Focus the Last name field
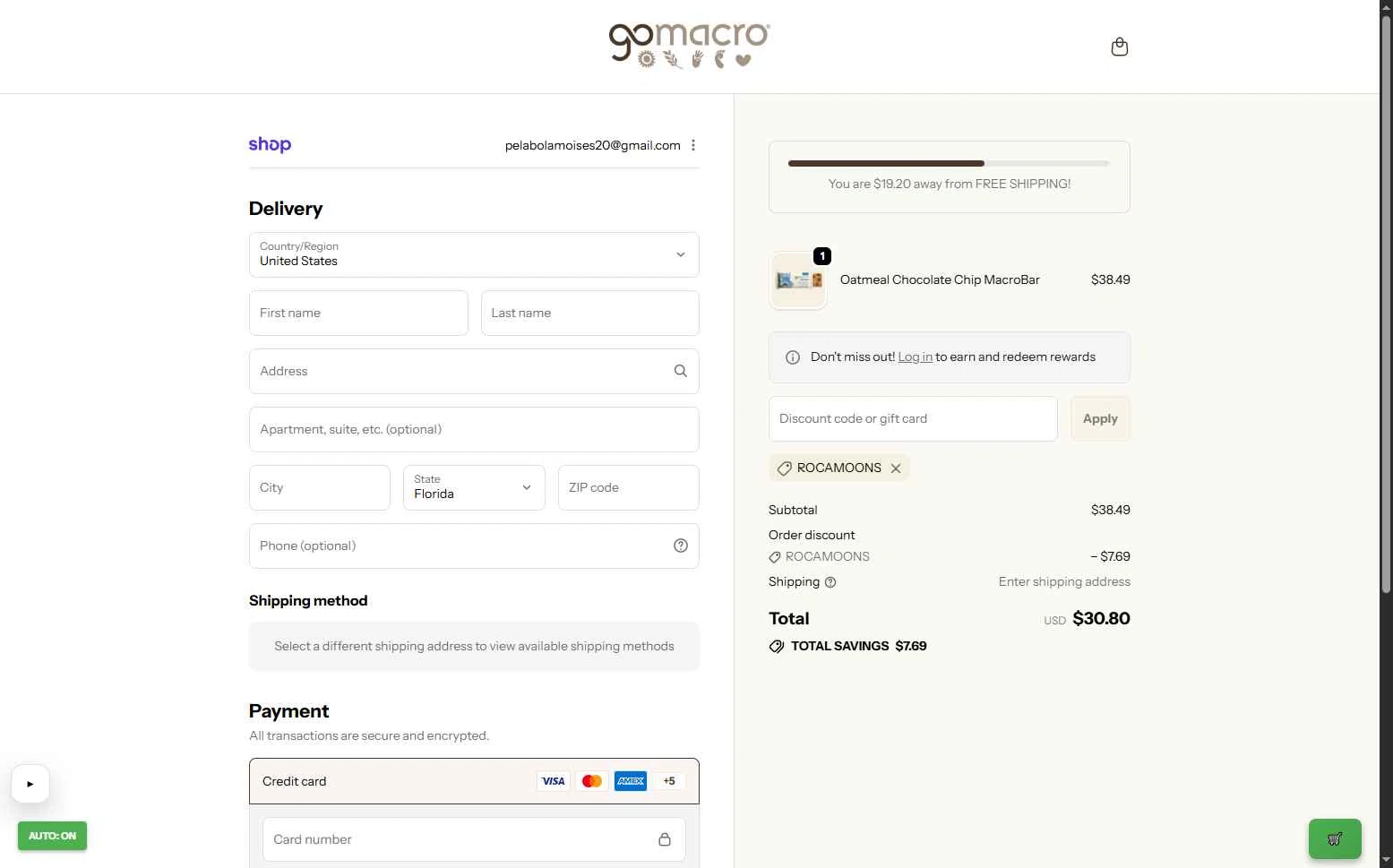Image resolution: width=1393 pixels, height=868 pixels. pyautogui.click(x=590, y=314)
